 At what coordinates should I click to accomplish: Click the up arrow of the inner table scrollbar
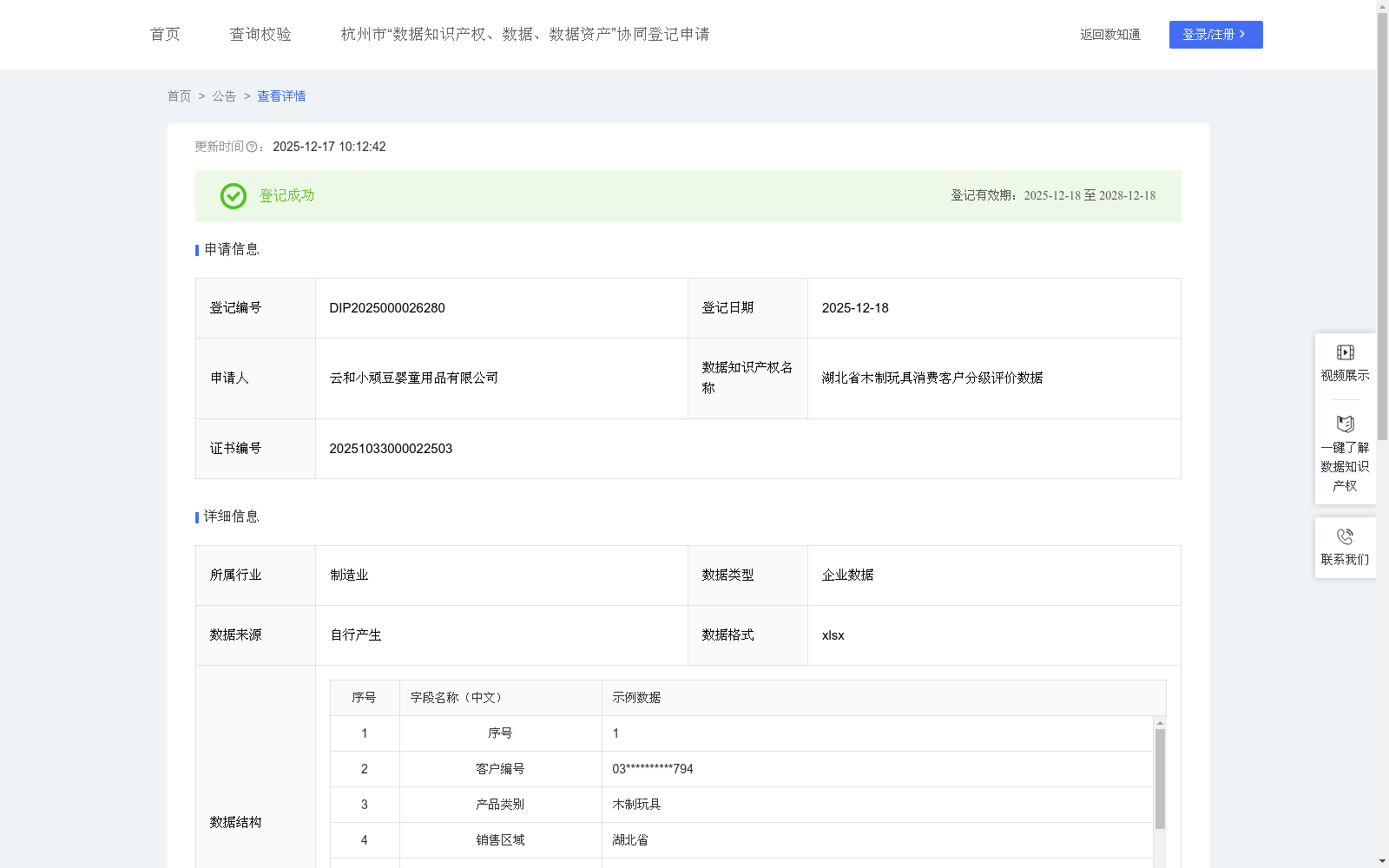[1160, 723]
